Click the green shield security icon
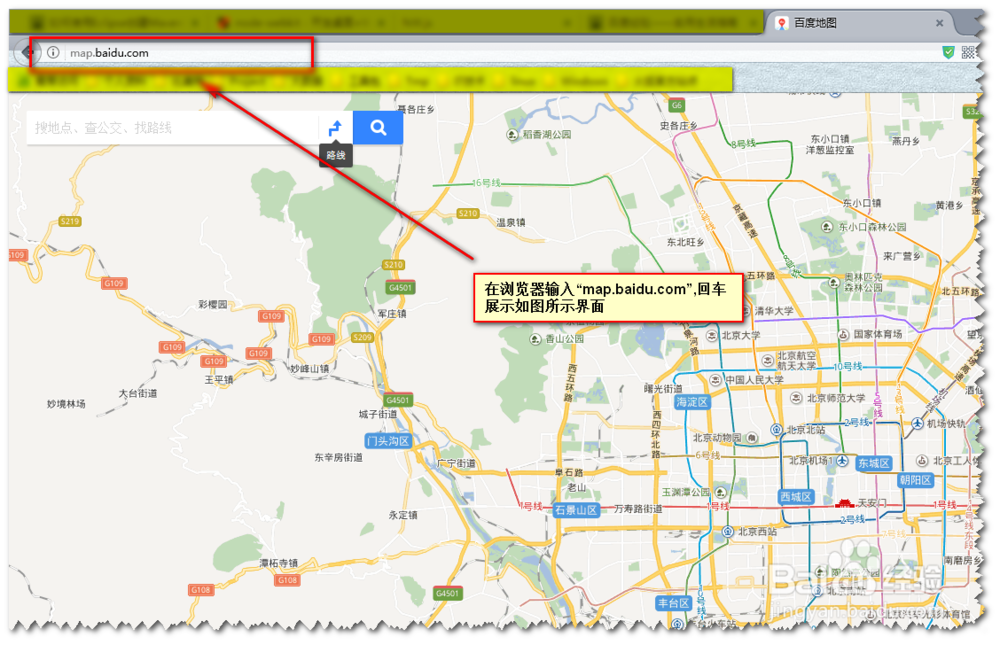Screen dimensions: 1000x645 click(948, 52)
